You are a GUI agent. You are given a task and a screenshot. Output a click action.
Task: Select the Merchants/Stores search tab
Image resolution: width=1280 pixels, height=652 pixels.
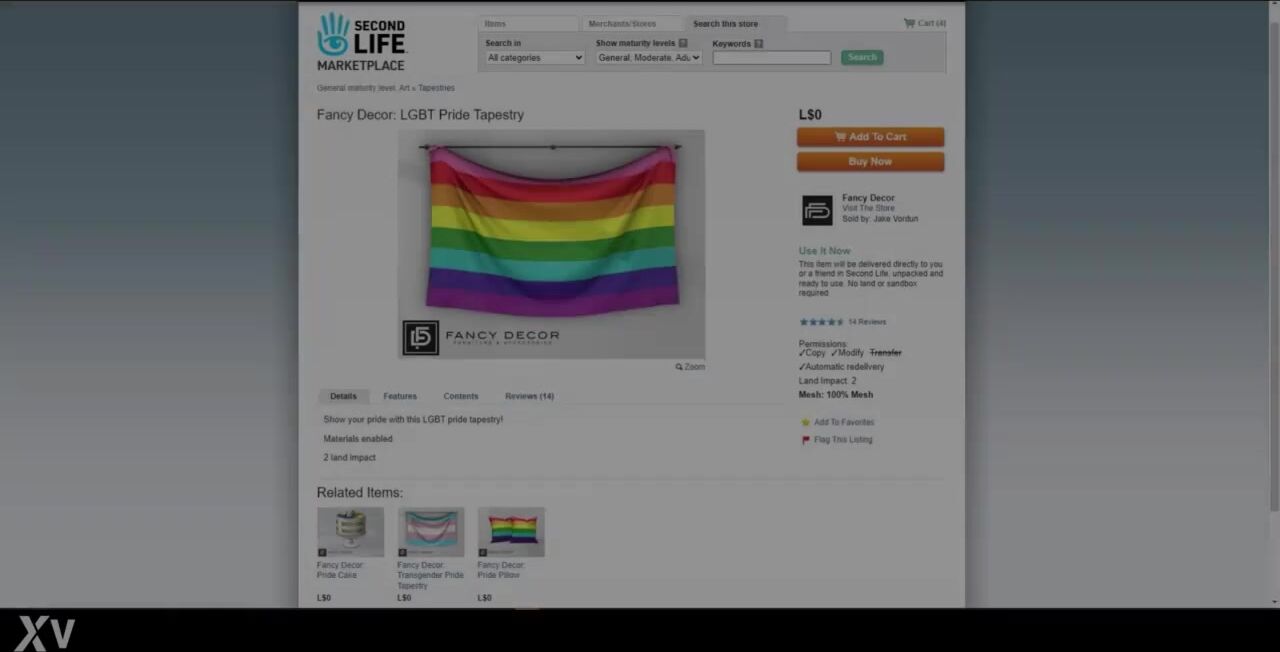pos(622,24)
